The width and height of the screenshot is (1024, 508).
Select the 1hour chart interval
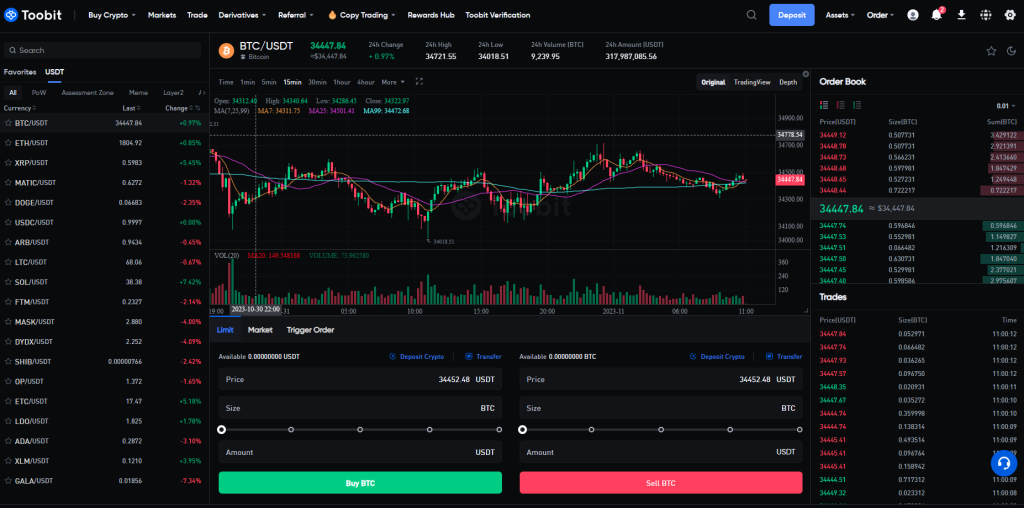pos(342,82)
